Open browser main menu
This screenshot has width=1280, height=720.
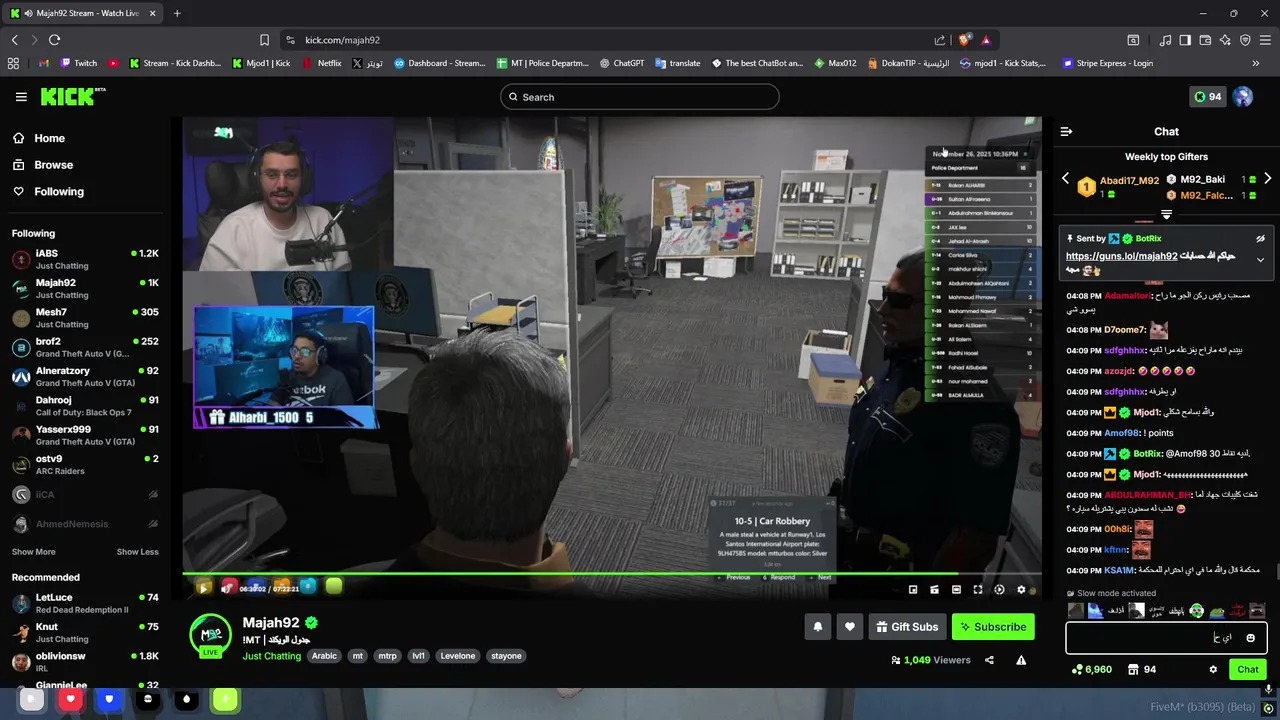click(1265, 40)
